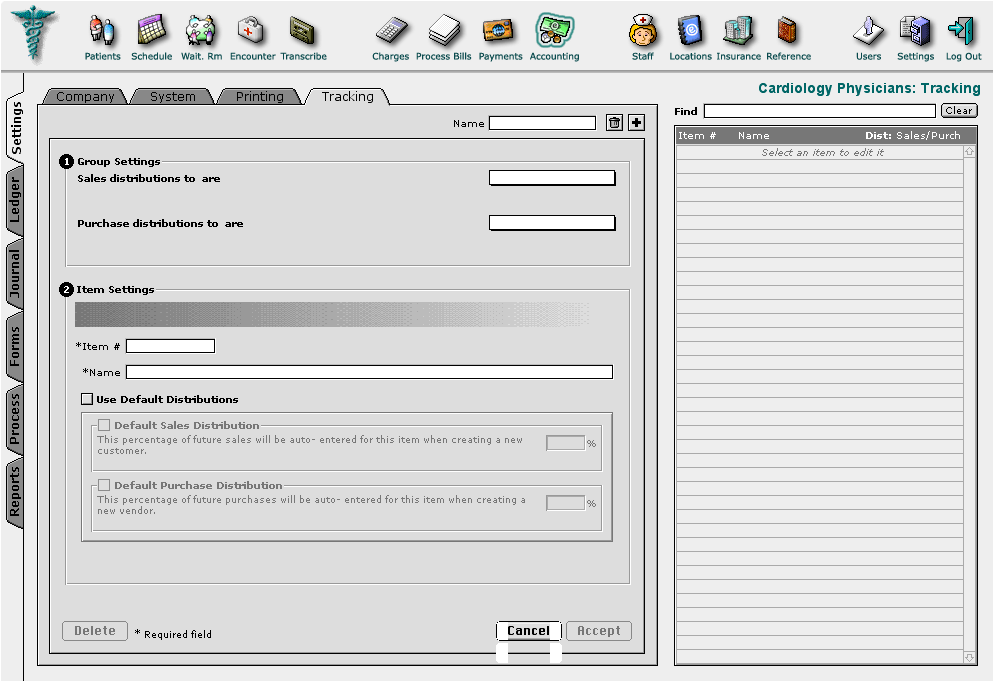
Task: Click the Item # column header
Action: coord(697,136)
